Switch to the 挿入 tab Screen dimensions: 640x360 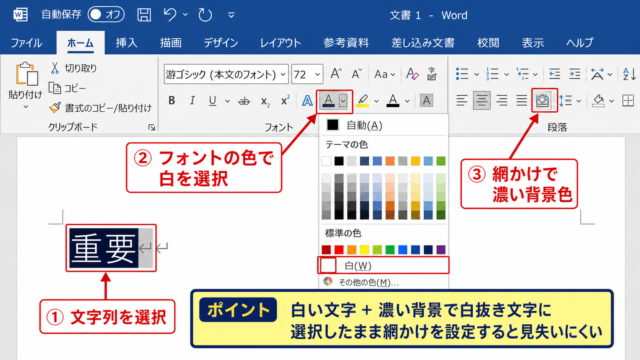click(126, 43)
